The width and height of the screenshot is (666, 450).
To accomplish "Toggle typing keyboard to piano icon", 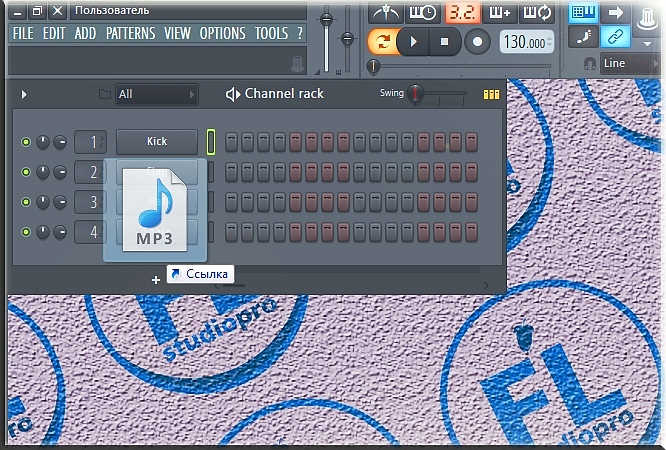I will coord(585,13).
